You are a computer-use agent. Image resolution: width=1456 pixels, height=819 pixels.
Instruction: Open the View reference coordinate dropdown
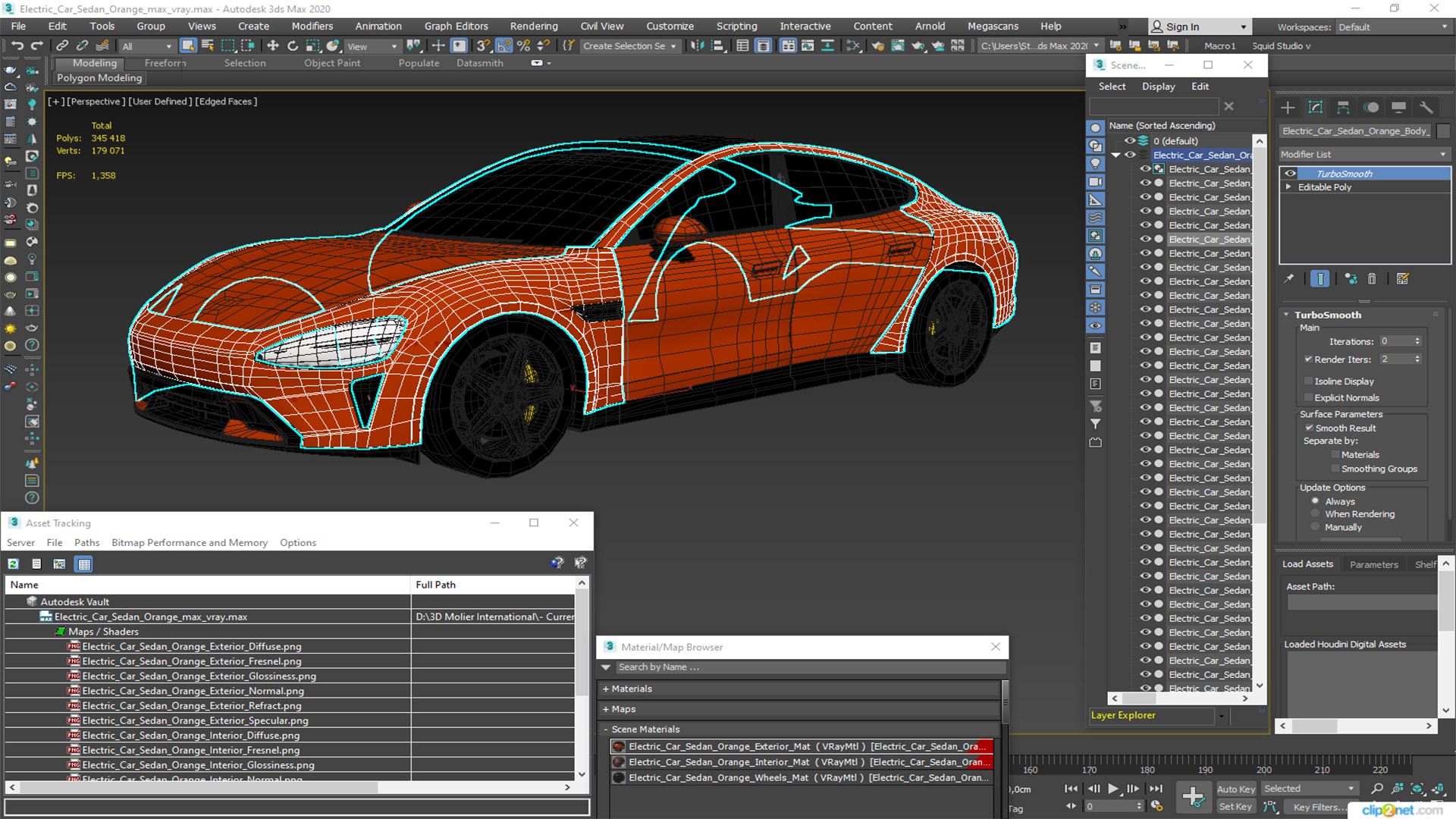pyautogui.click(x=372, y=46)
